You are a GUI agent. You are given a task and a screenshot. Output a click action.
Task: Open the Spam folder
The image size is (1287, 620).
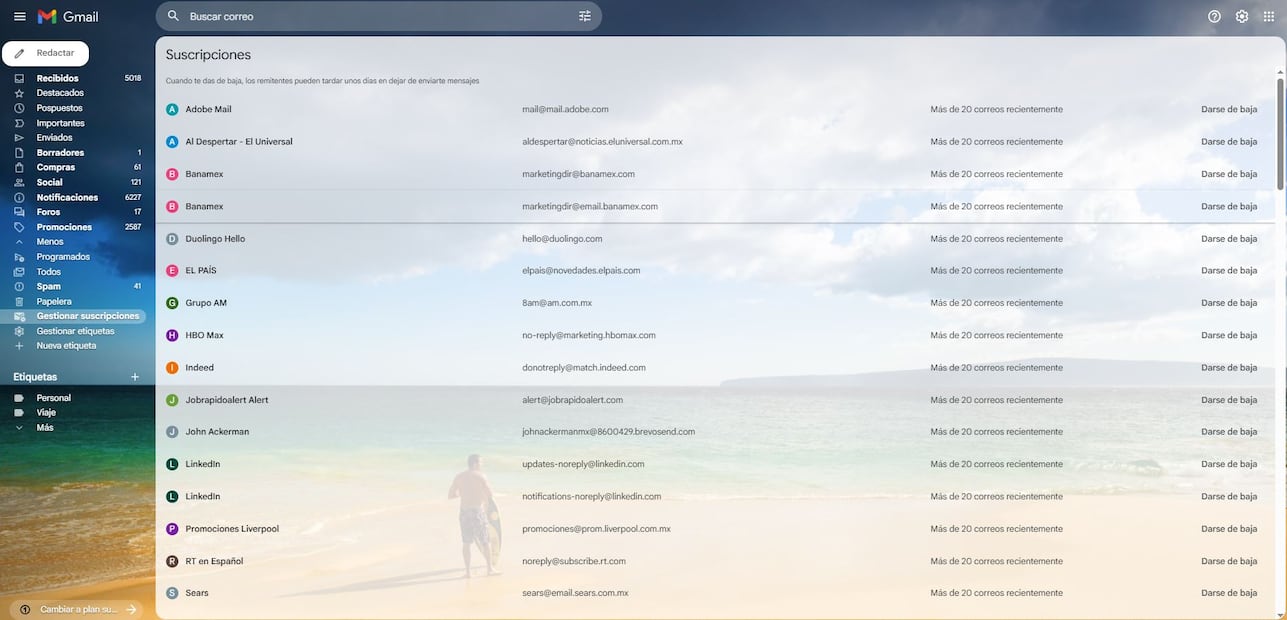tap(48, 285)
